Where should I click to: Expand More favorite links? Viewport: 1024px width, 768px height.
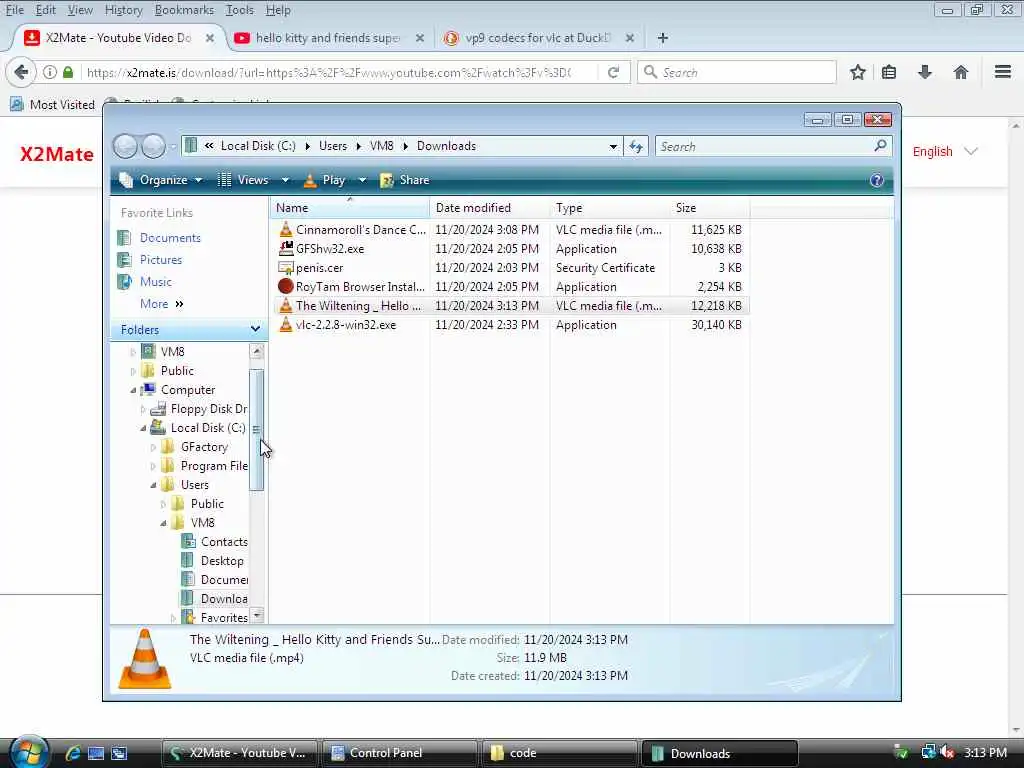(161, 304)
